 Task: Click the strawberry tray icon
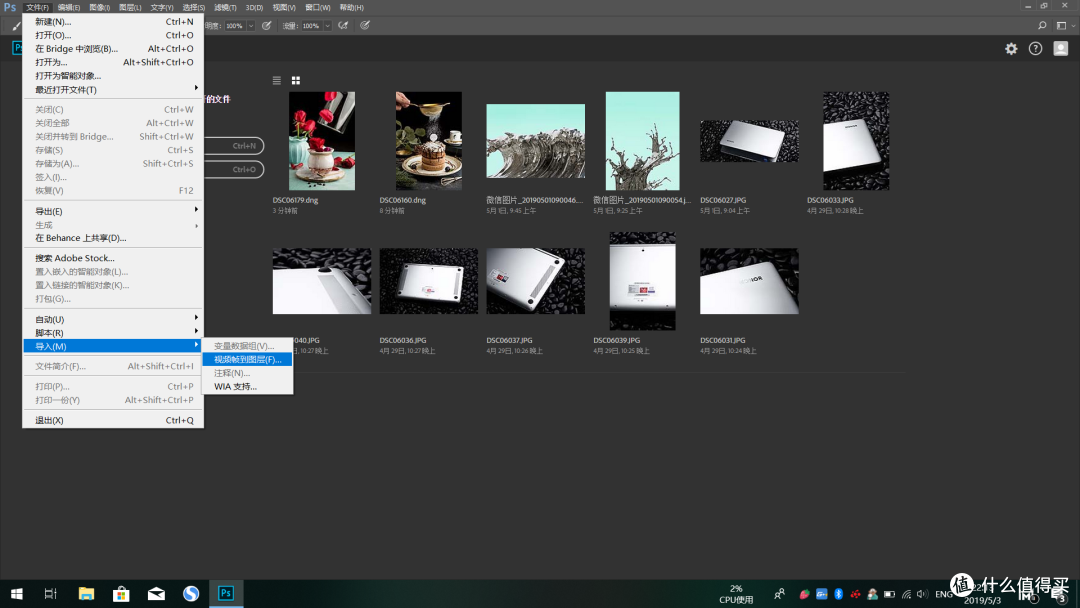pos(804,594)
